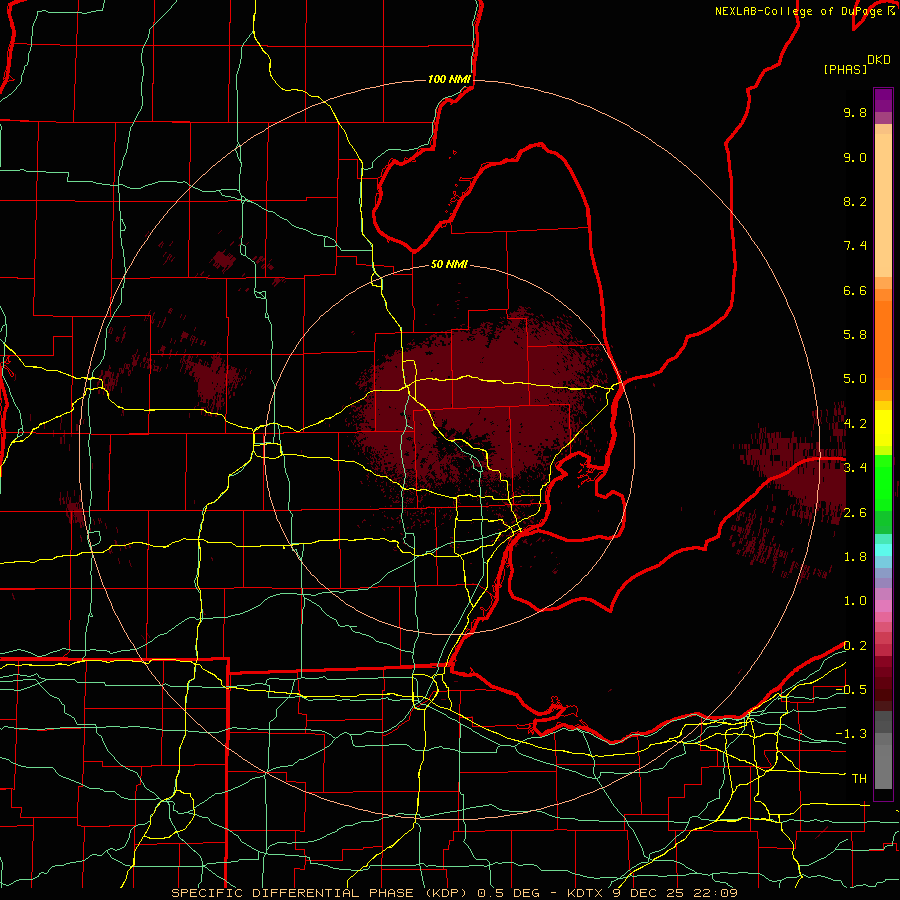Click the 100 NMI range ring label
The height and width of the screenshot is (900, 900).
click(x=449, y=79)
